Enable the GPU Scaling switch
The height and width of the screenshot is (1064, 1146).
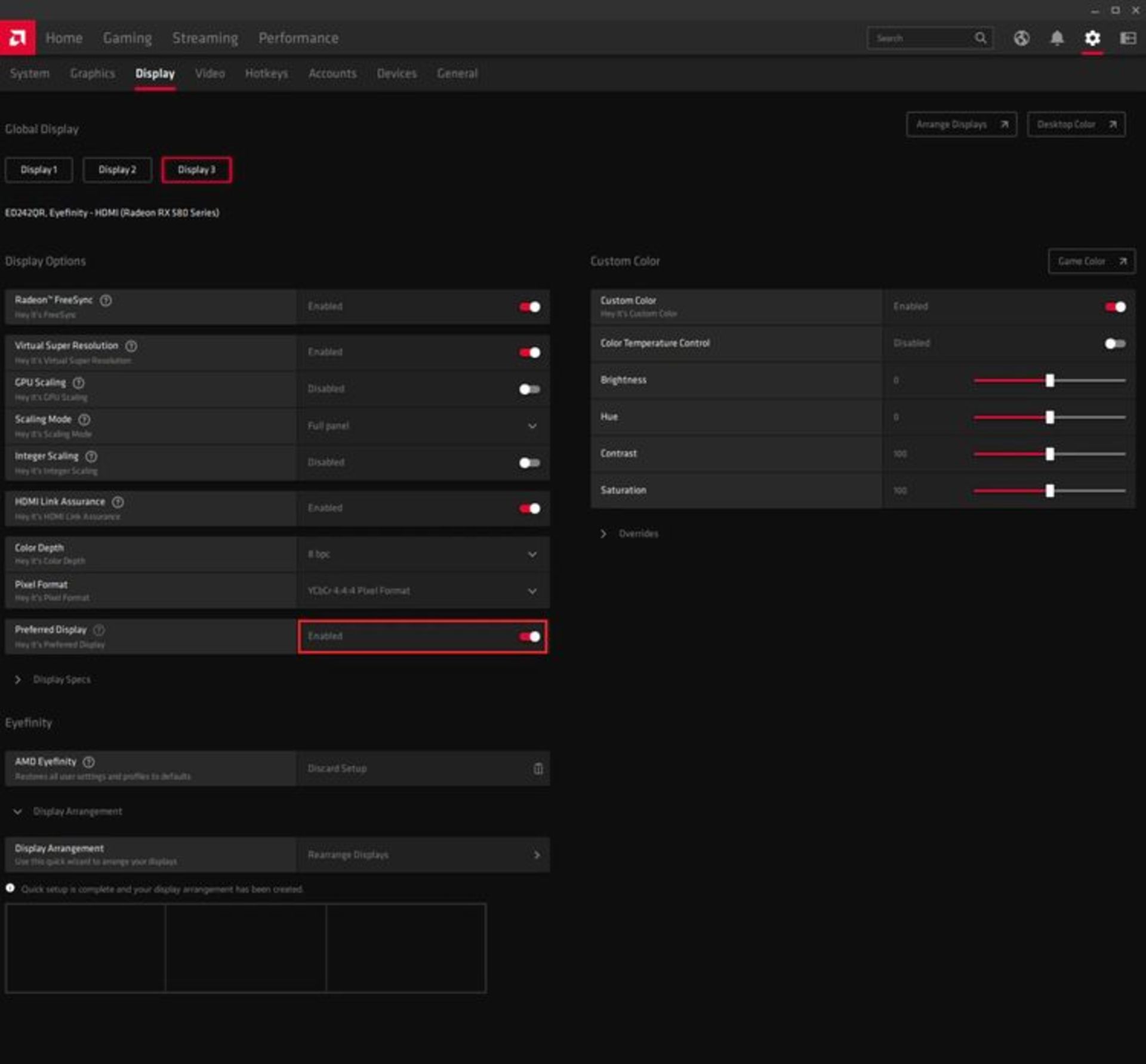click(x=529, y=389)
